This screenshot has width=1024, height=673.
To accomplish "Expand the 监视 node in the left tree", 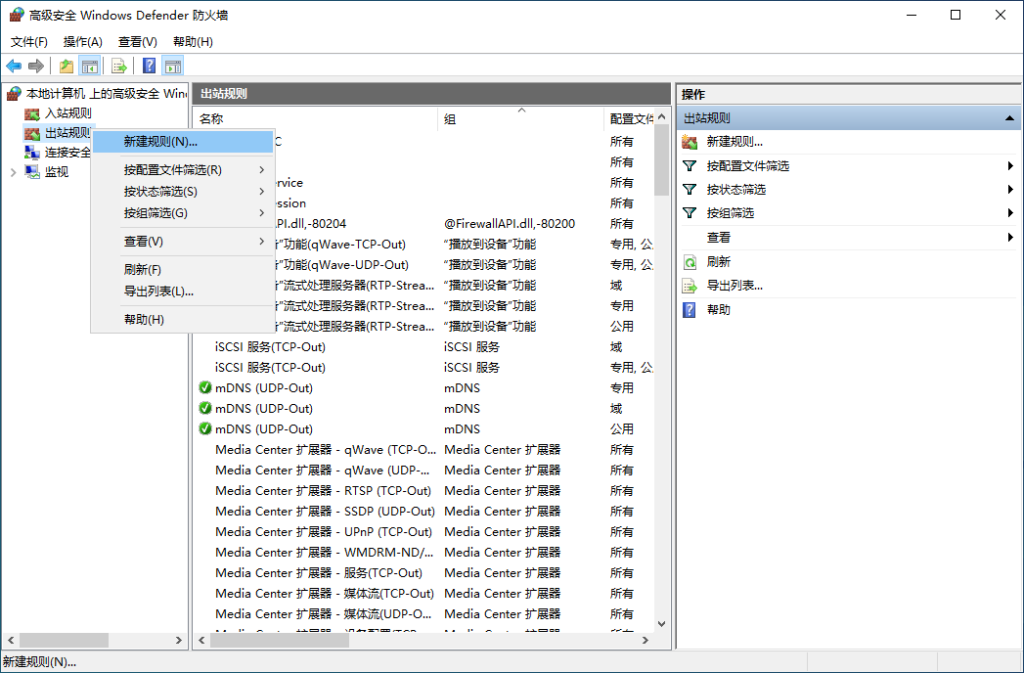I will click(13, 171).
